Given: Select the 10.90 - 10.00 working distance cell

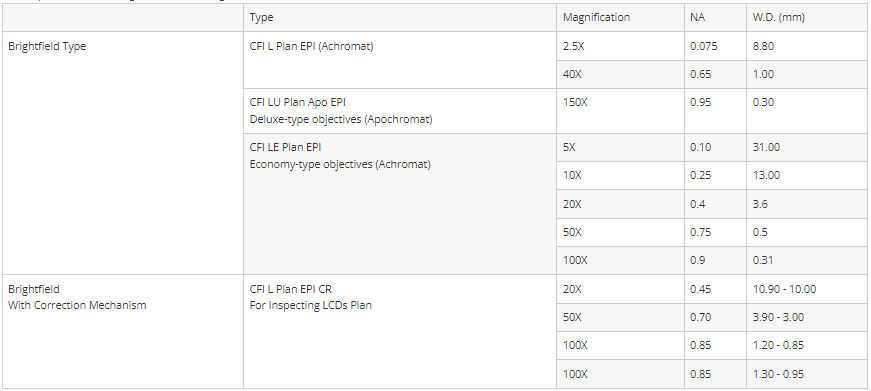Looking at the screenshot, I should click(x=807, y=289).
